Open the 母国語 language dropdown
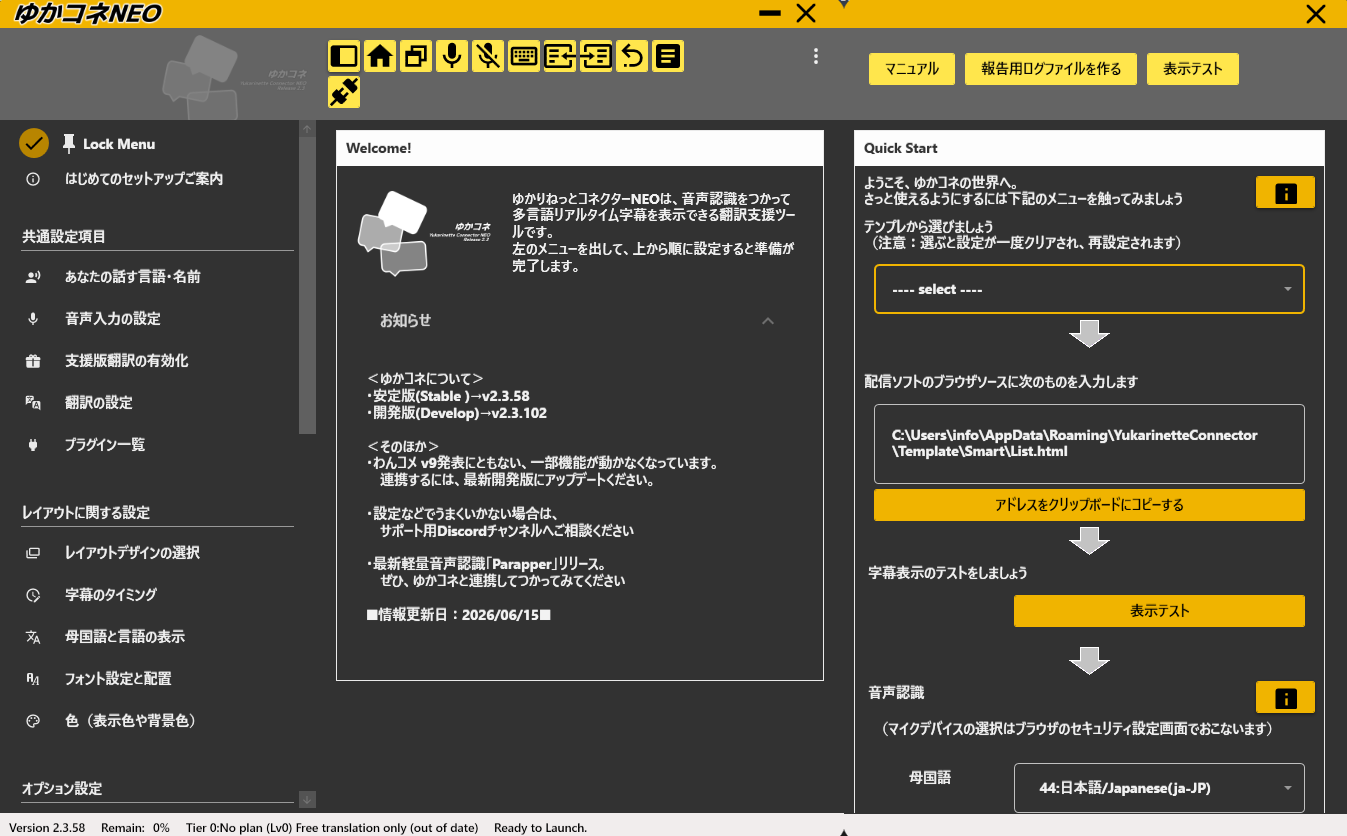The image size is (1347, 836). coord(1159,788)
